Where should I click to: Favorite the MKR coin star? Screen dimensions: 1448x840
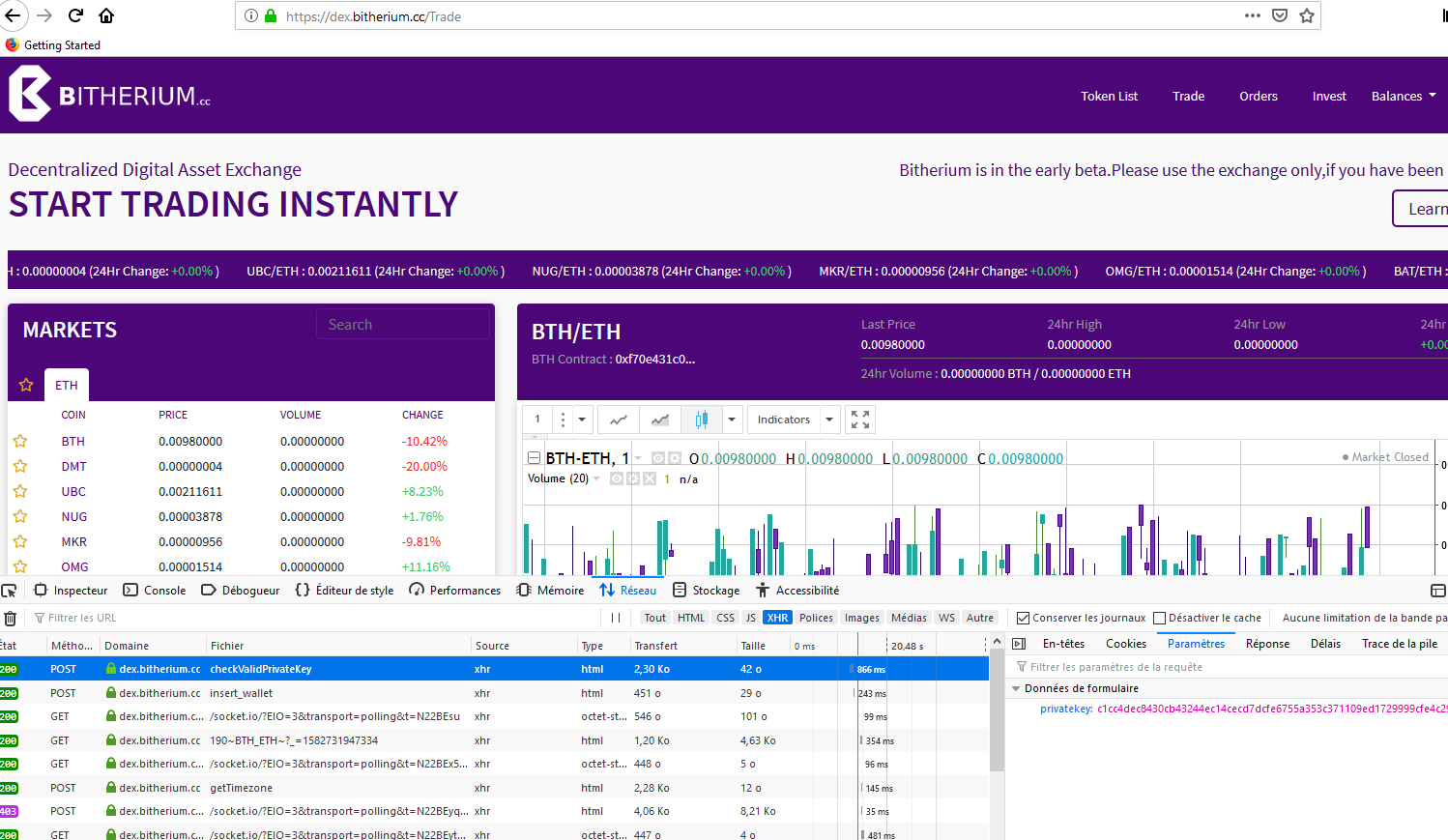click(20, 541)
